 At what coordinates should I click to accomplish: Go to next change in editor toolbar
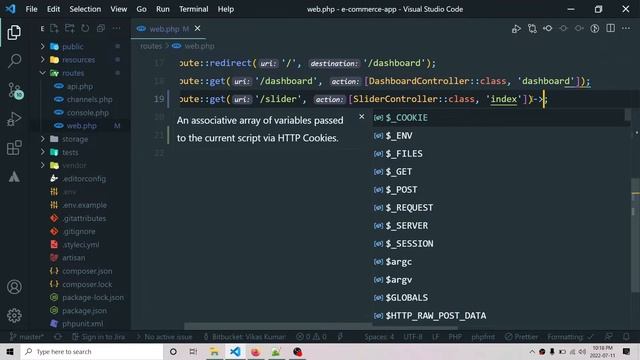tap(579, 29)
